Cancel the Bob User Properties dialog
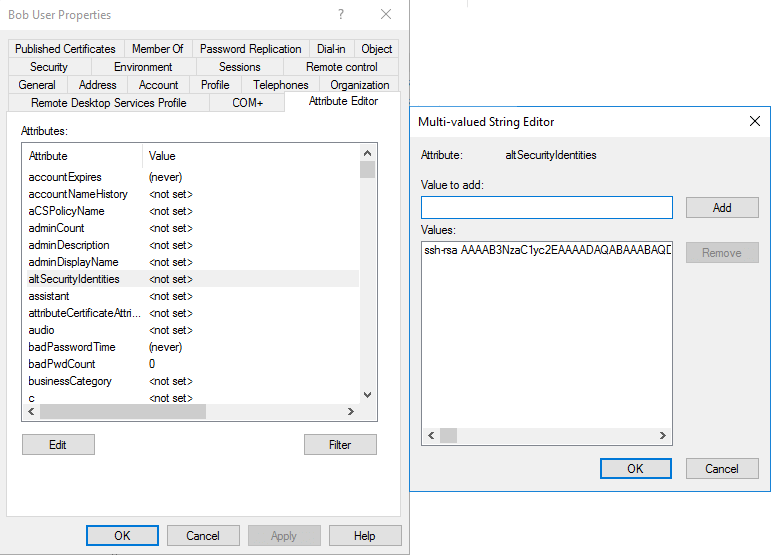771x555 pixels. tap(203, 535)
